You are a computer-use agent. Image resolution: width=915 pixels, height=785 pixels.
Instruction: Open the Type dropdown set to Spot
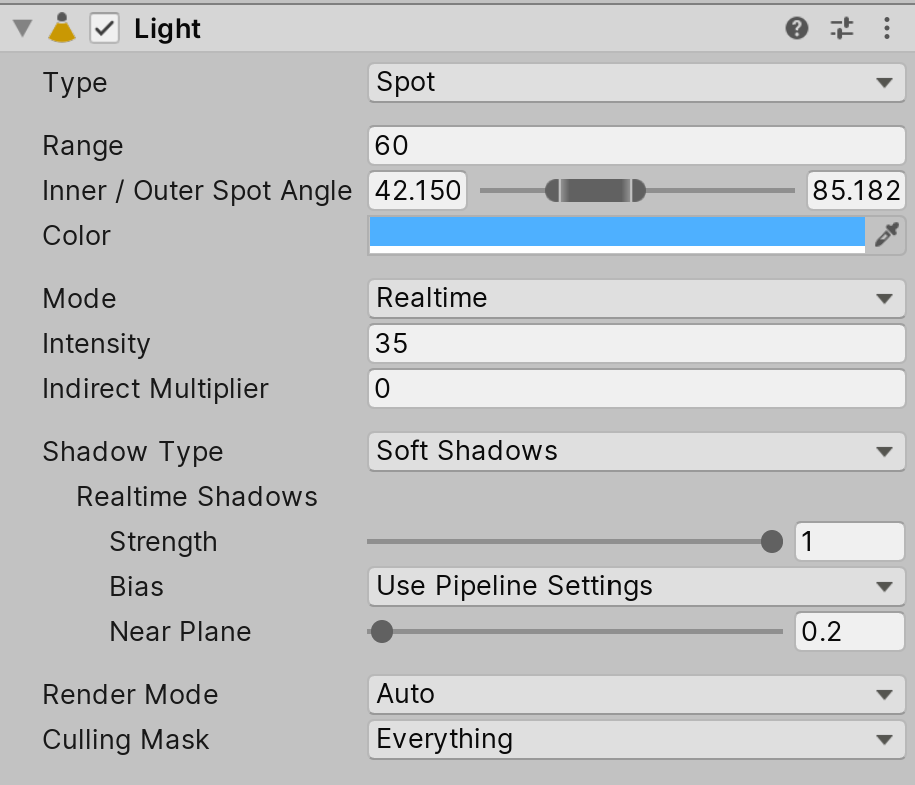point(636,83)
